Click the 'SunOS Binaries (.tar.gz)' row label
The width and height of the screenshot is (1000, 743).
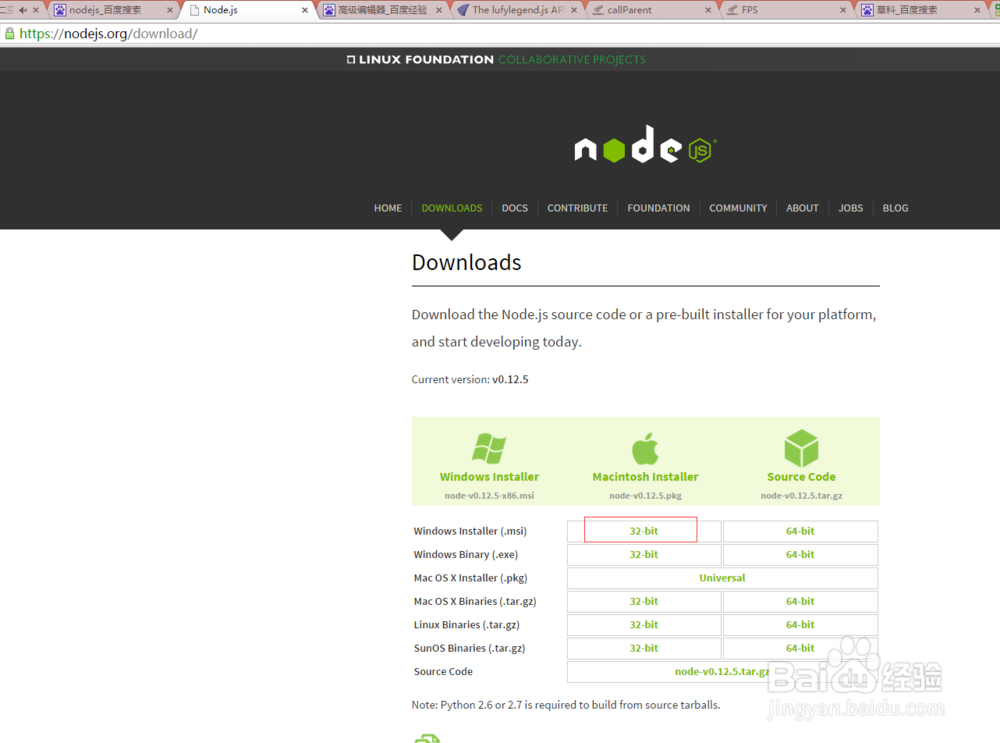(x=469, y=648)
